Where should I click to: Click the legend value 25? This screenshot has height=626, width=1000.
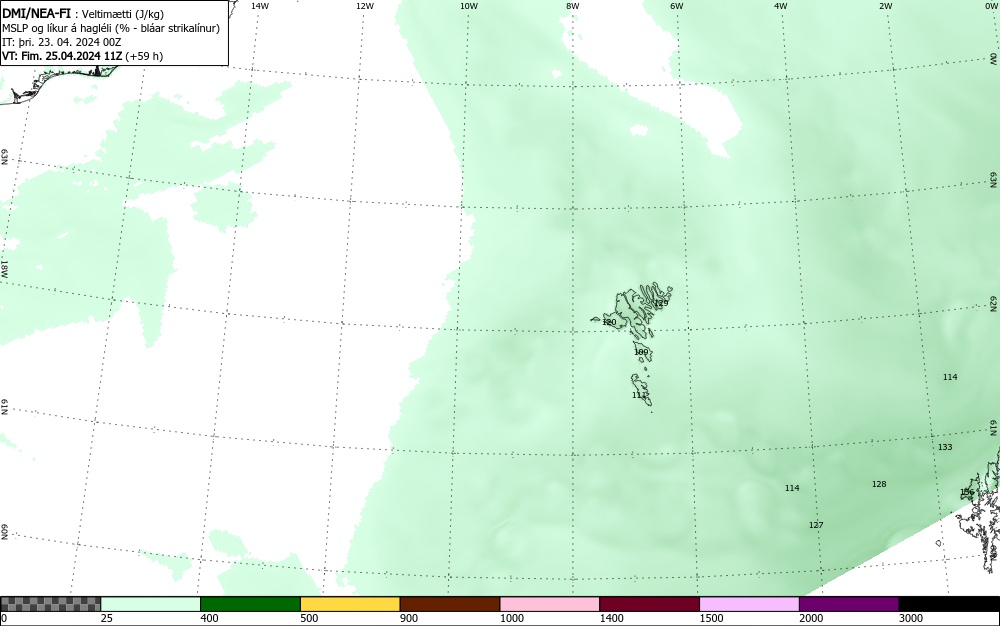tap(107, 618)
